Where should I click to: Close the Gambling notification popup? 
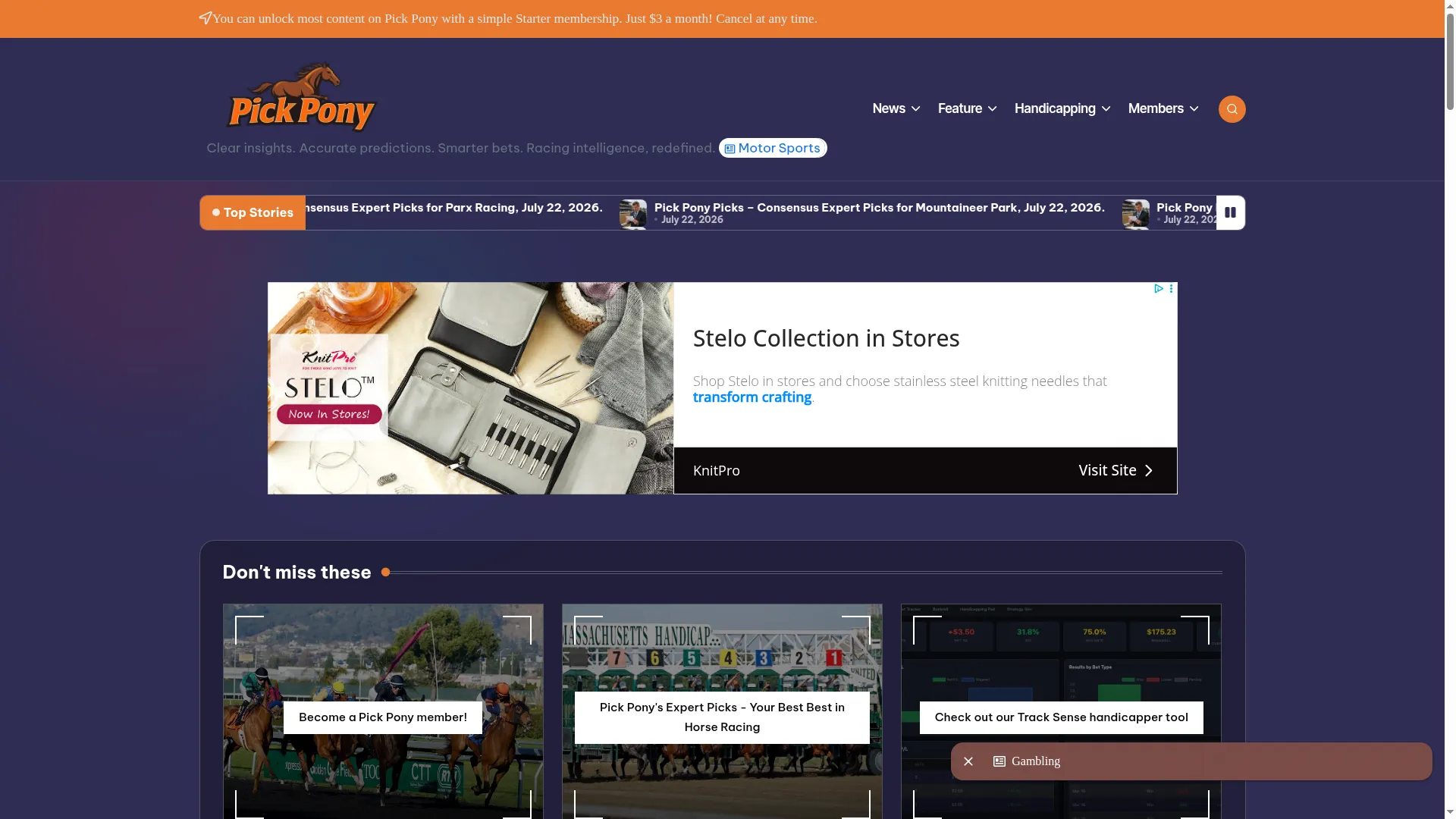[x=968, y=761]
